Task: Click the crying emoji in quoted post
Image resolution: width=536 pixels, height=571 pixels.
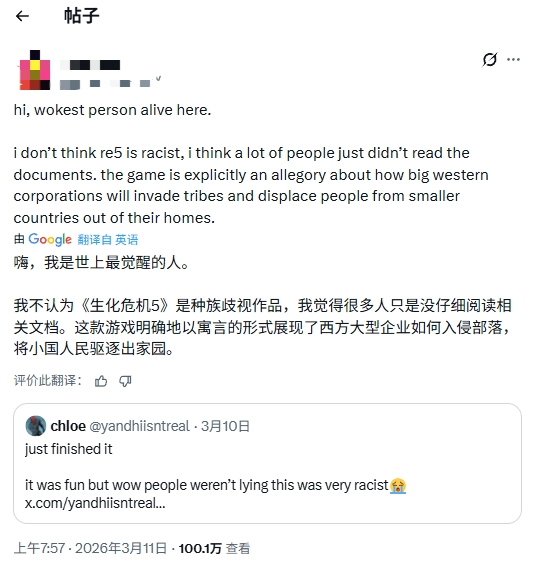Action: 398,485
